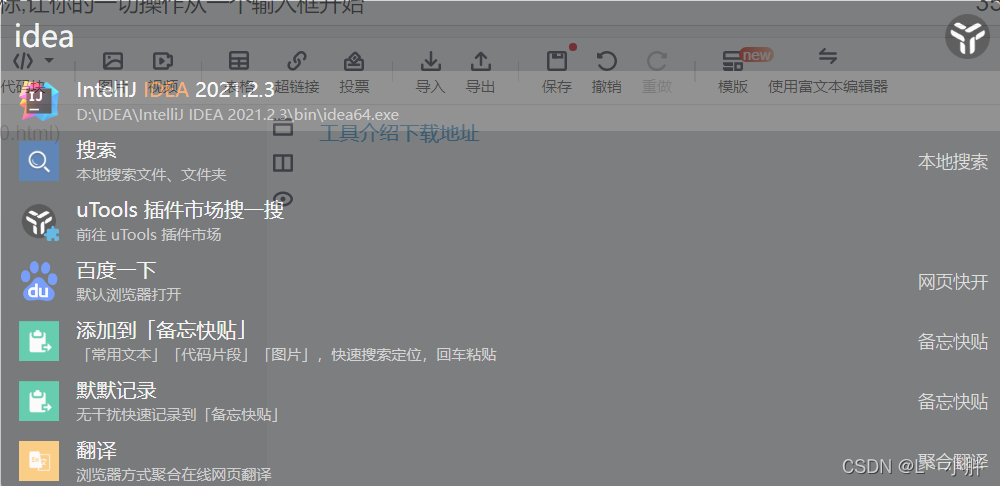Click the 导出 upload icon

[480, 61]
